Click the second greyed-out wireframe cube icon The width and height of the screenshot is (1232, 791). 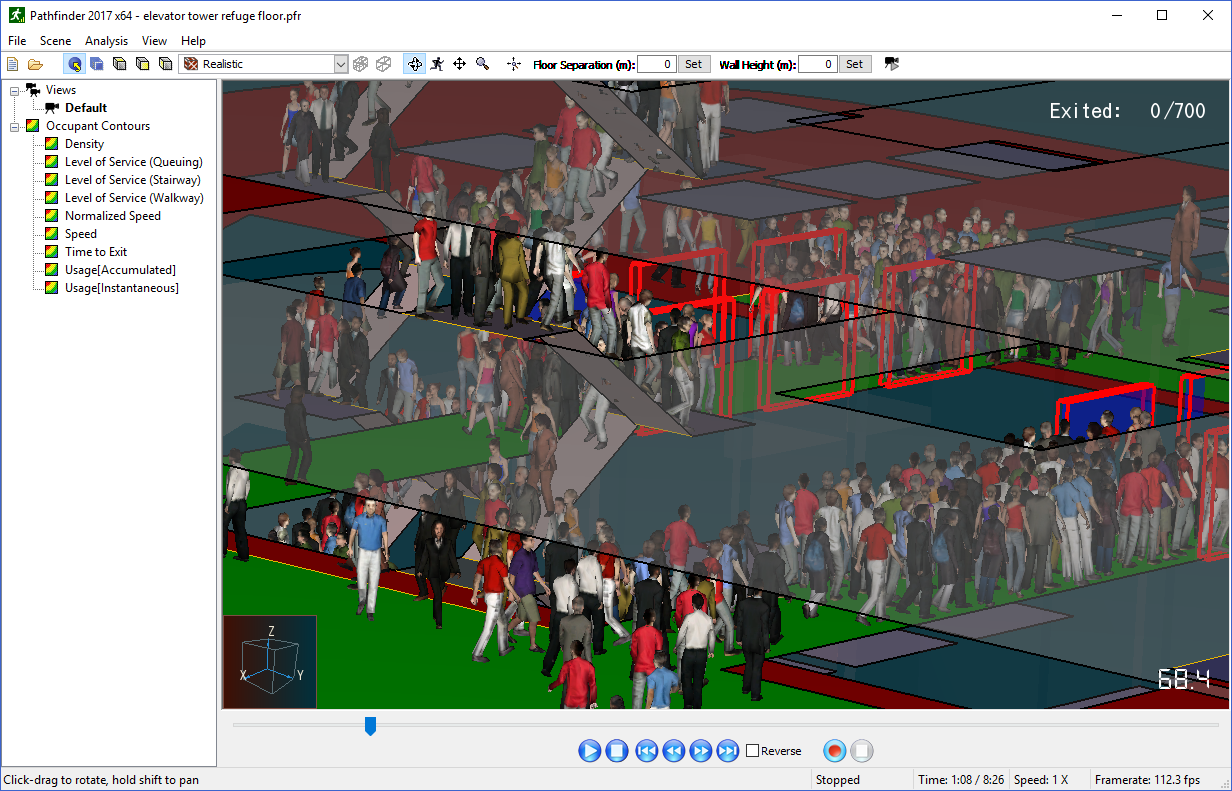point(384,64)
